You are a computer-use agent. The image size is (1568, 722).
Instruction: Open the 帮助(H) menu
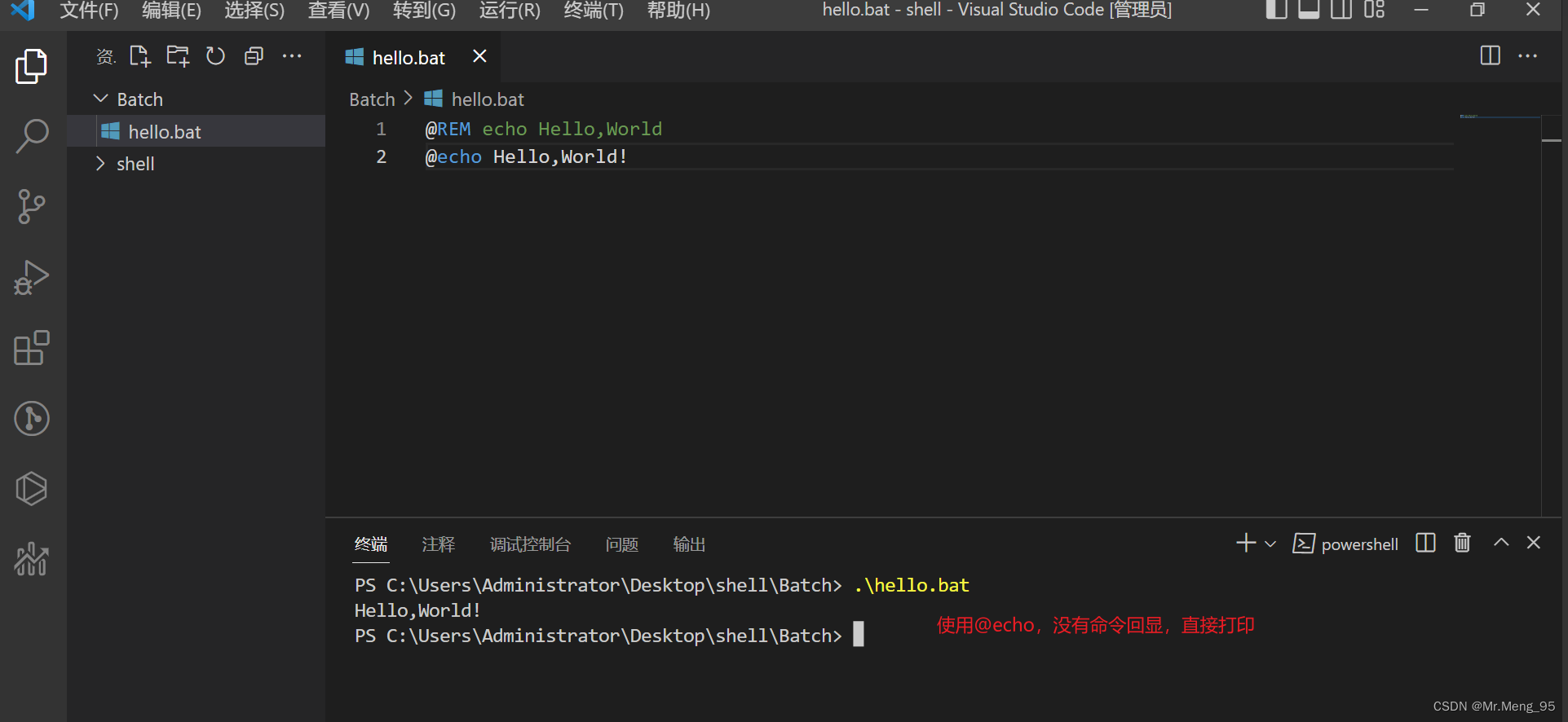[678, 11]
